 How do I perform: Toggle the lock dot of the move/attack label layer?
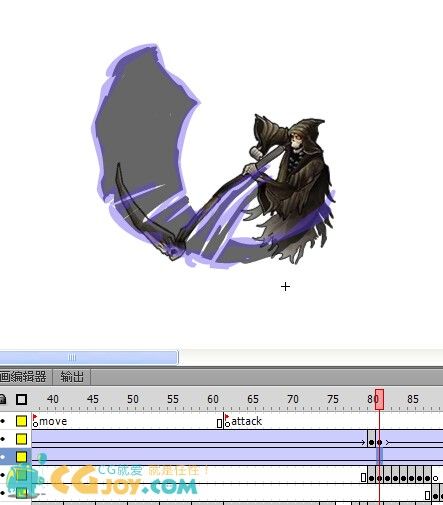click(x=3, y=421)
